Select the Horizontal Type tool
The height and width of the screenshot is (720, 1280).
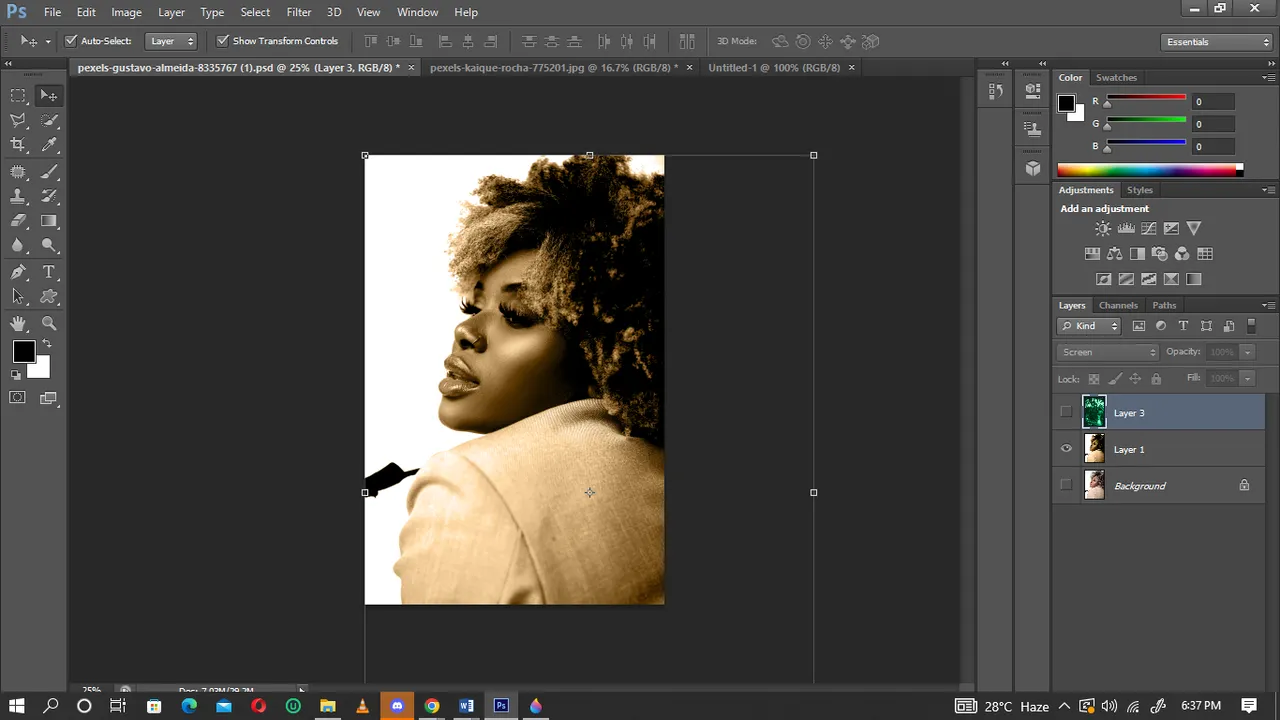pos(49,272)
